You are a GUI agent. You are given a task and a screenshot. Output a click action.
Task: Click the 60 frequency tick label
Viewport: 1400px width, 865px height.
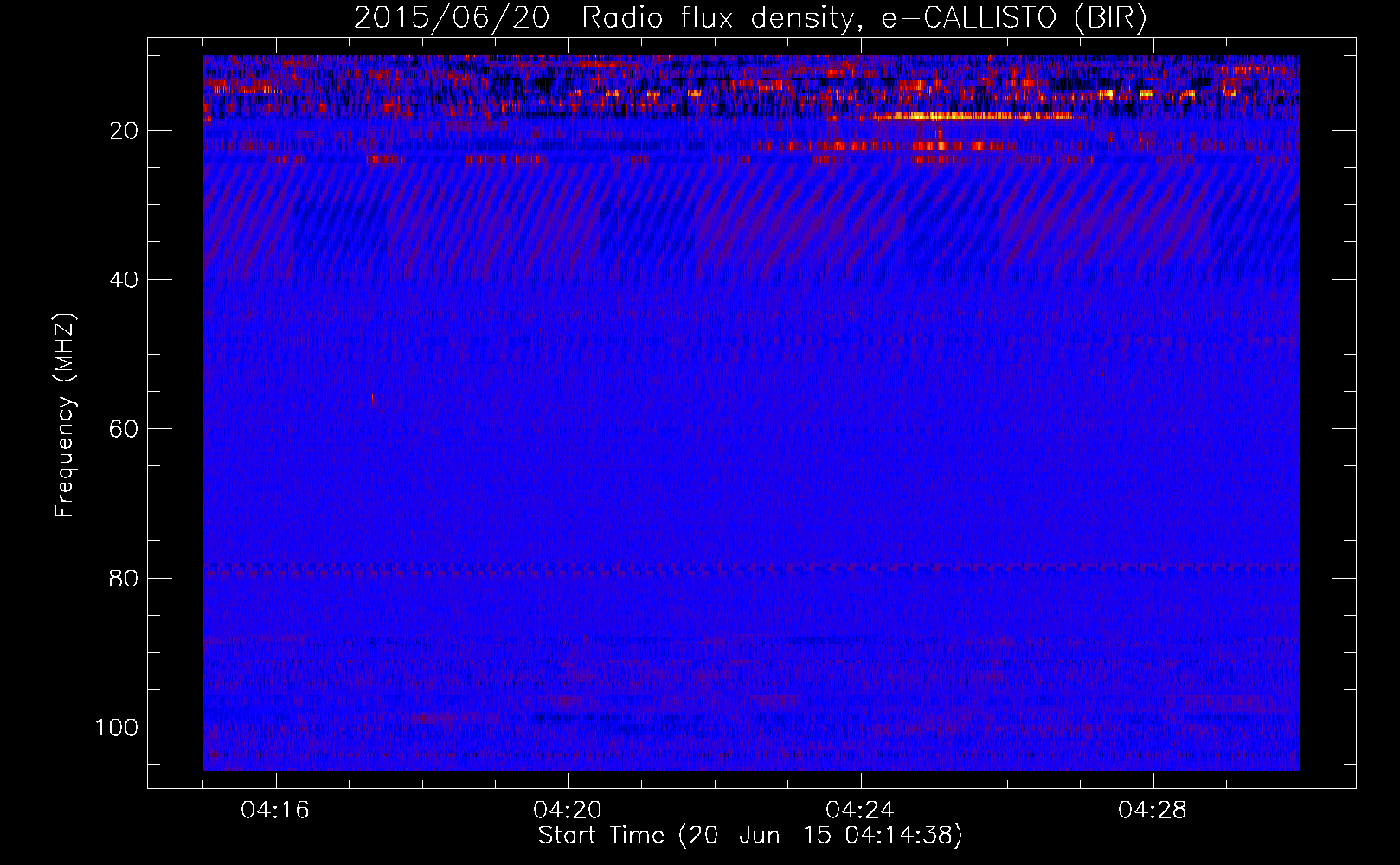(x=124, y=429)
